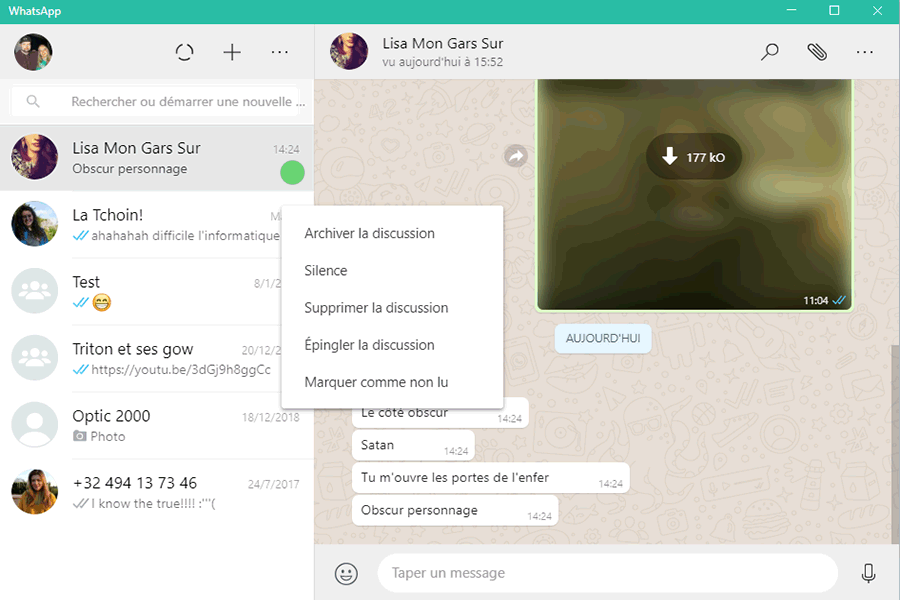Select Archiver la discussion

click(369, 233)
